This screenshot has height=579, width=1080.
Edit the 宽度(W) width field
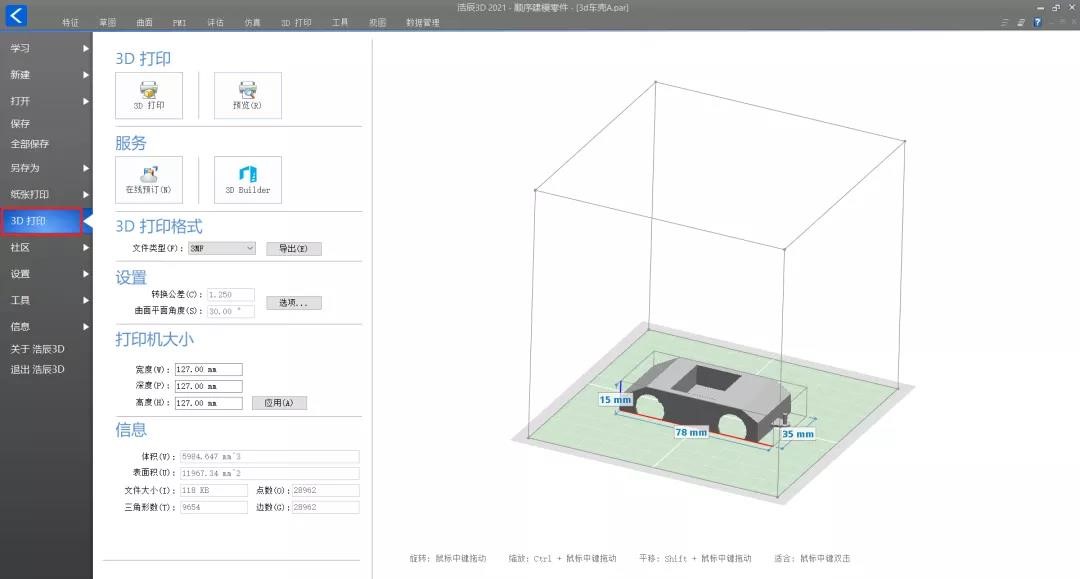[x=208, y=370]
